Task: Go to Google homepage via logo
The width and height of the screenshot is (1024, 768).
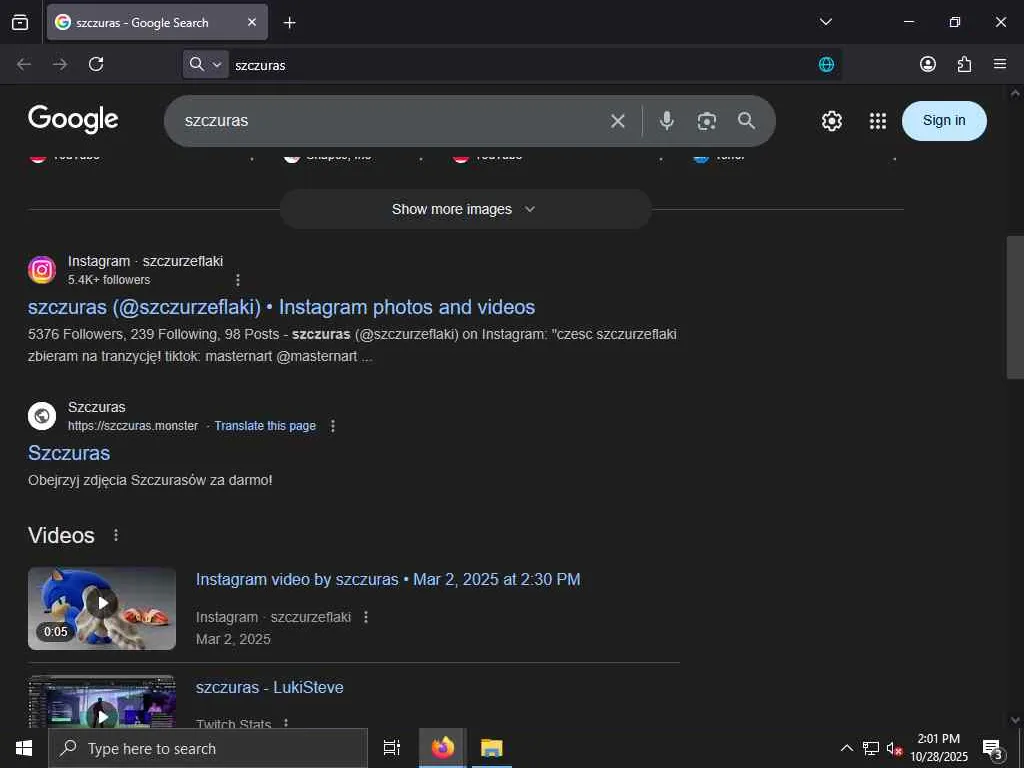Action: pyautogui.click(x=73, y=120)
